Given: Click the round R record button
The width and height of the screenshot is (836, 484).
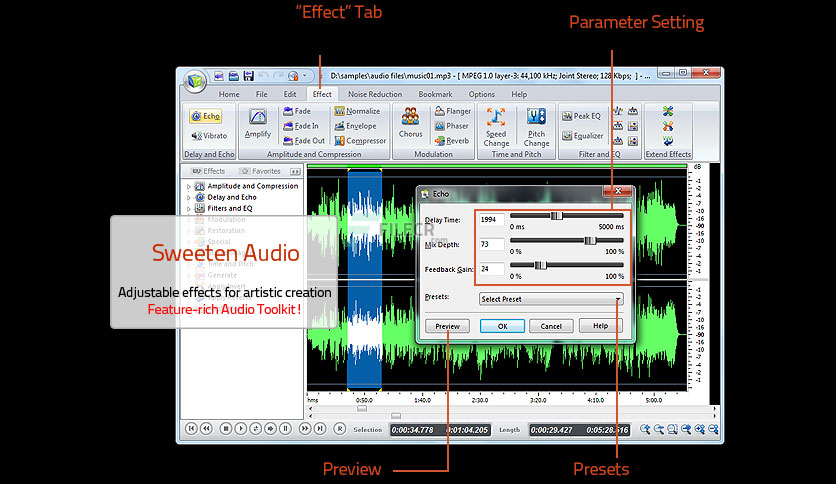Looking at the screenshot, I should point(340,429).
